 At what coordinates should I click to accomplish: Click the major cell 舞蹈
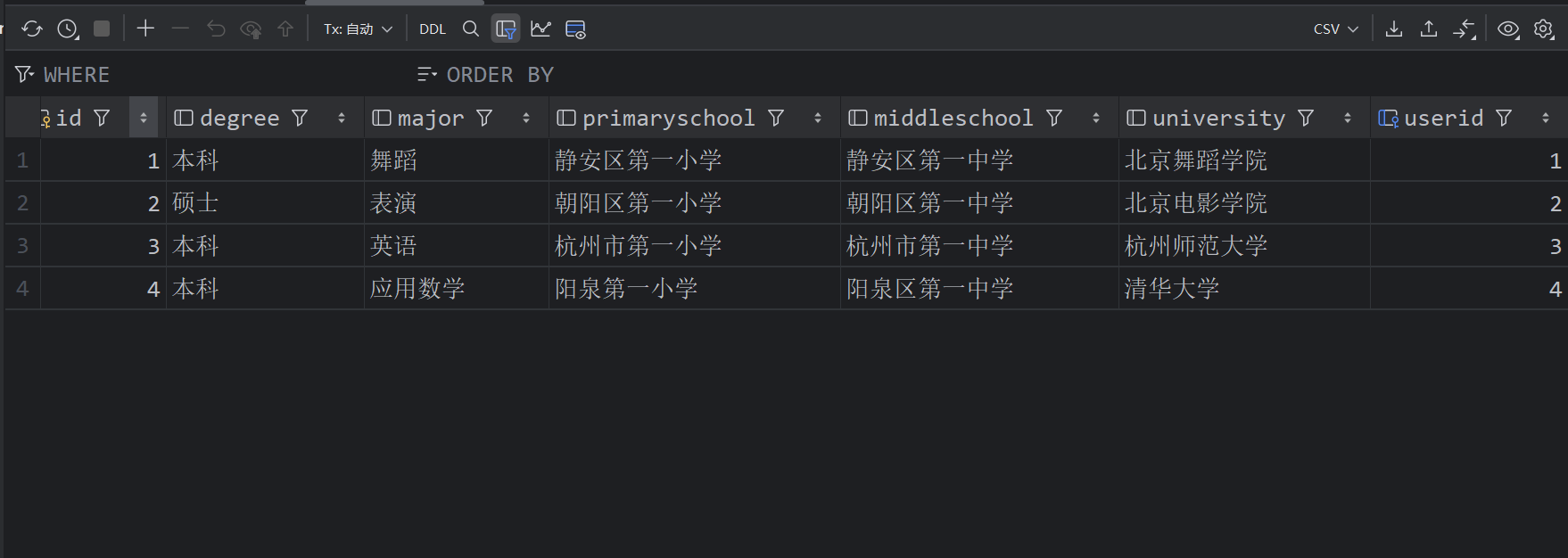[x=457, y=160]
